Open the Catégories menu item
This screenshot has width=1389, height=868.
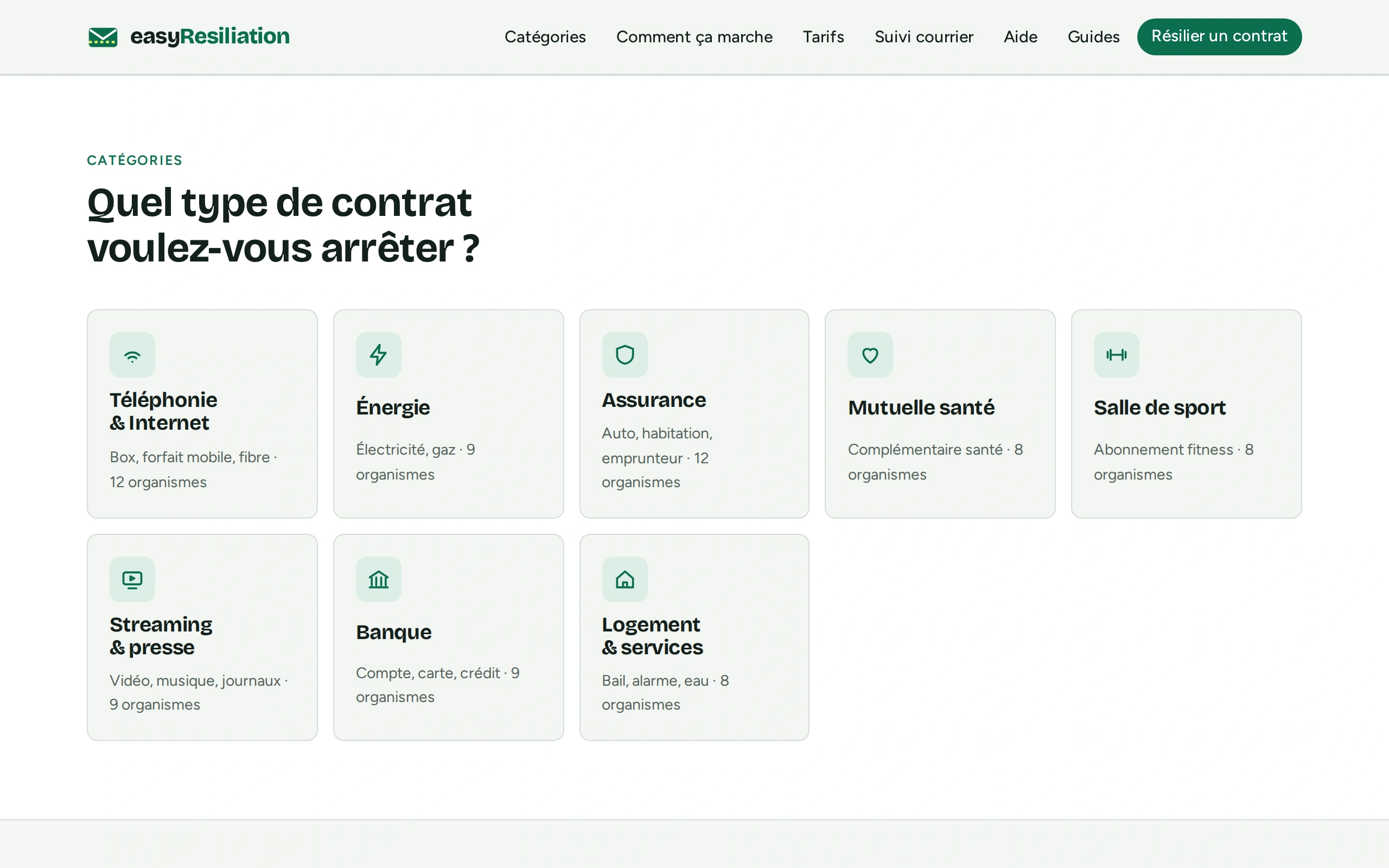pos(545,37)
